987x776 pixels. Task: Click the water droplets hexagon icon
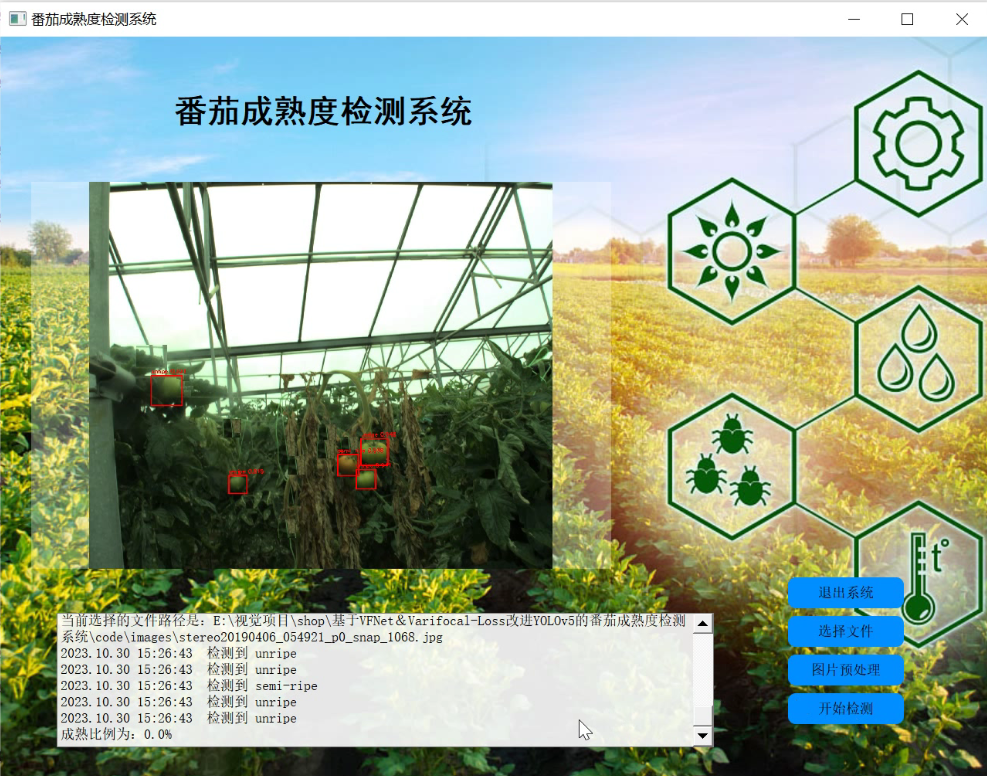pos(918,359)
